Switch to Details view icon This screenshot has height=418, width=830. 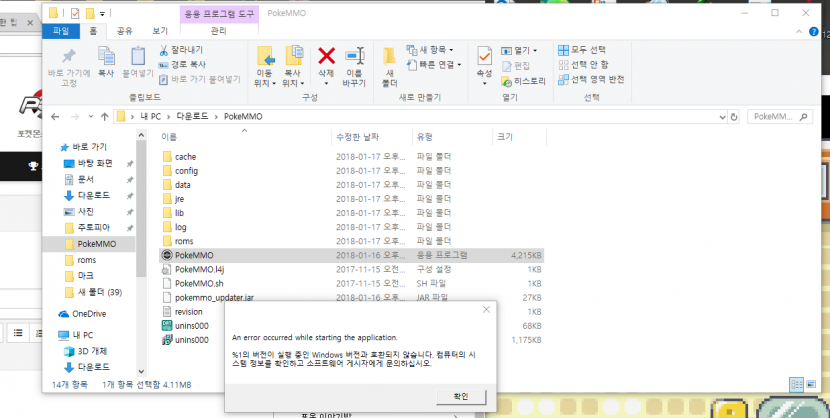click(x=796, y=385)
